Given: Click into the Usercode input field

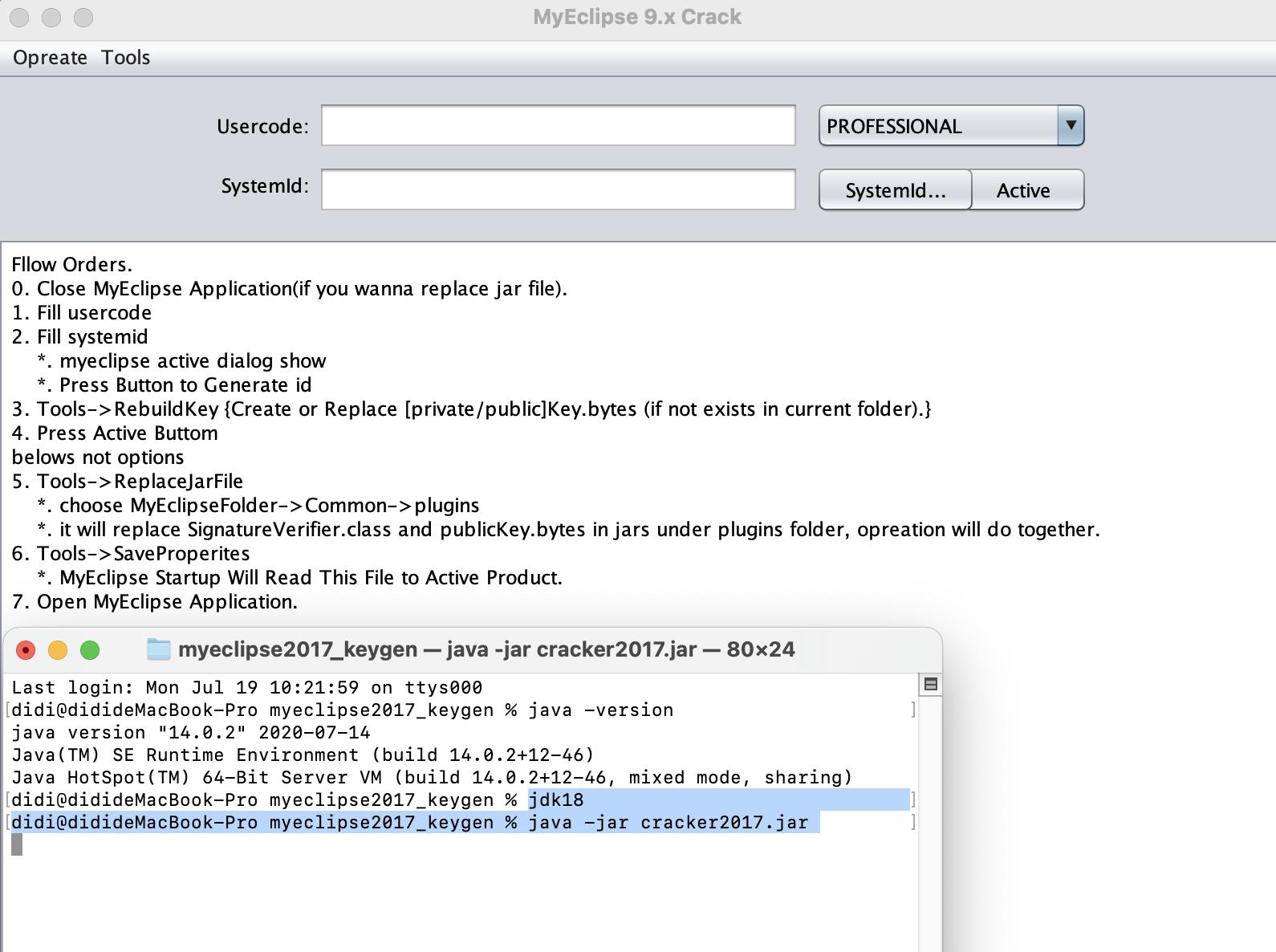Looking at the screenshot, I should coord(559,126).
